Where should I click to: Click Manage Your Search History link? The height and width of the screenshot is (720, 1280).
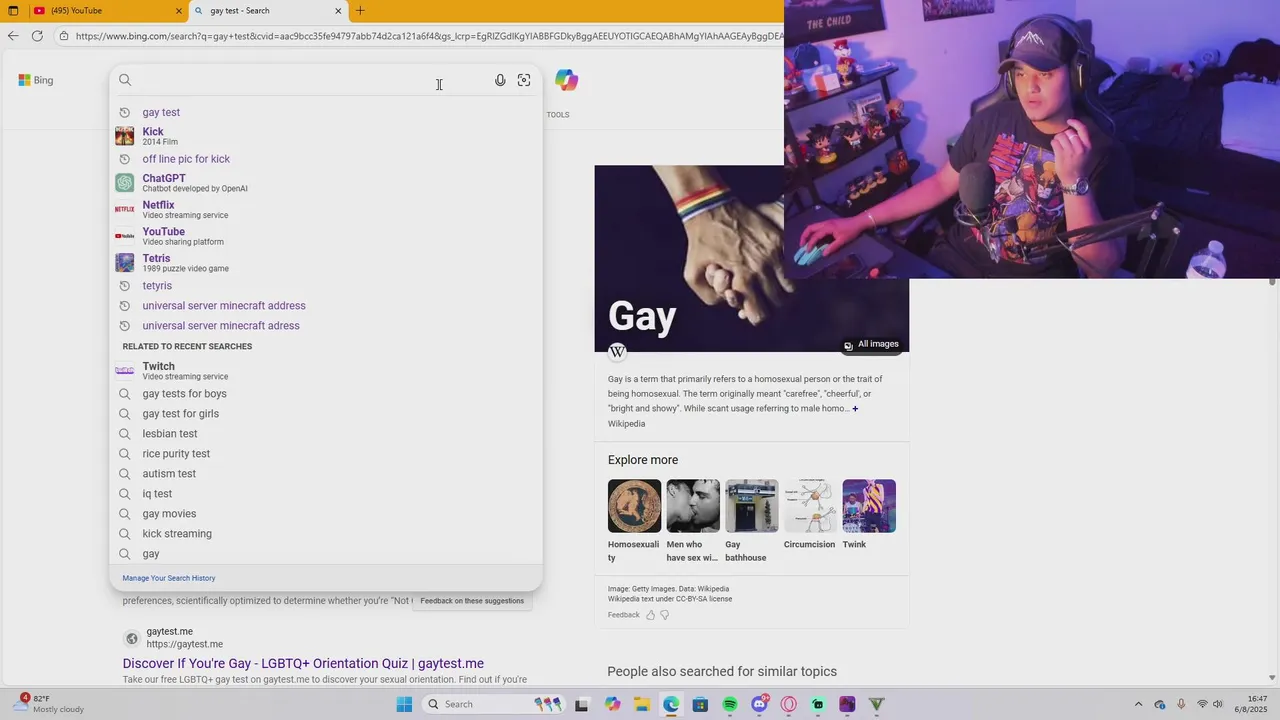[x=169, y=578]
